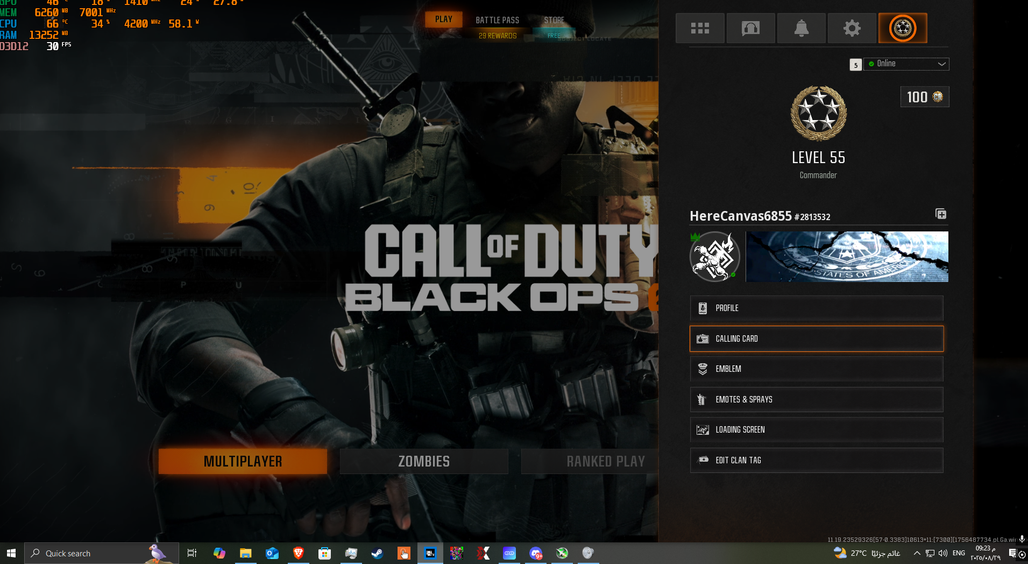Copy player ID with the icon beside #2813532
The width and height of the screenshot is (1028, 564).
tap(940, 214)
